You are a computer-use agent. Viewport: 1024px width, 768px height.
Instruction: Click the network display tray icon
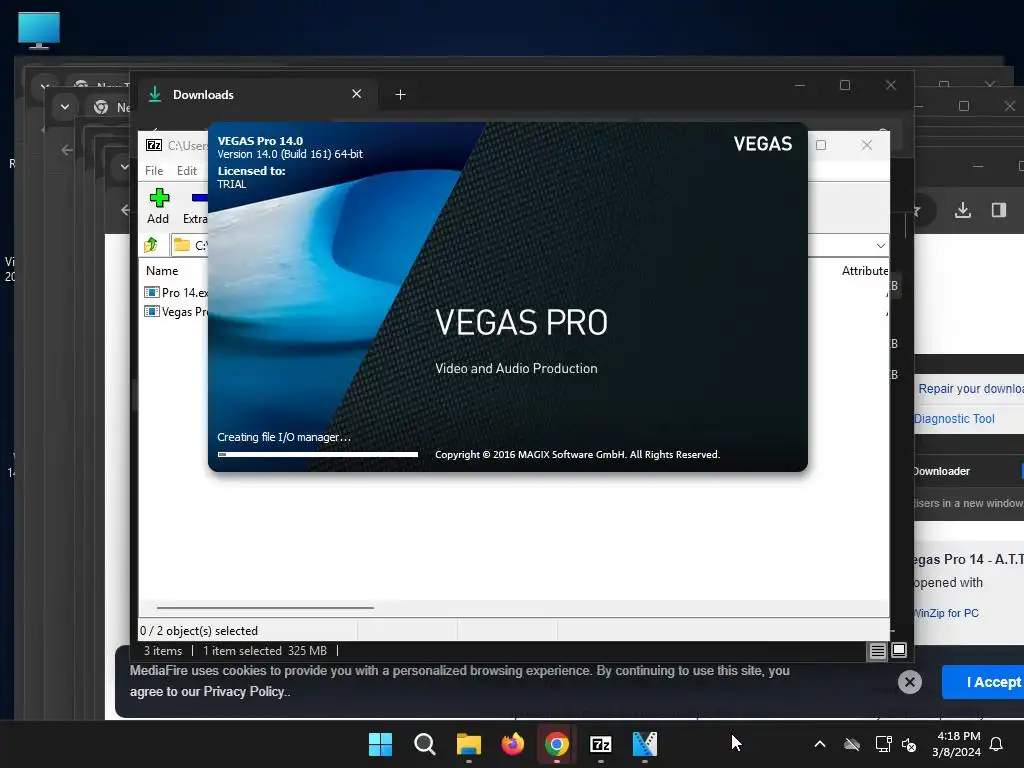883,744
